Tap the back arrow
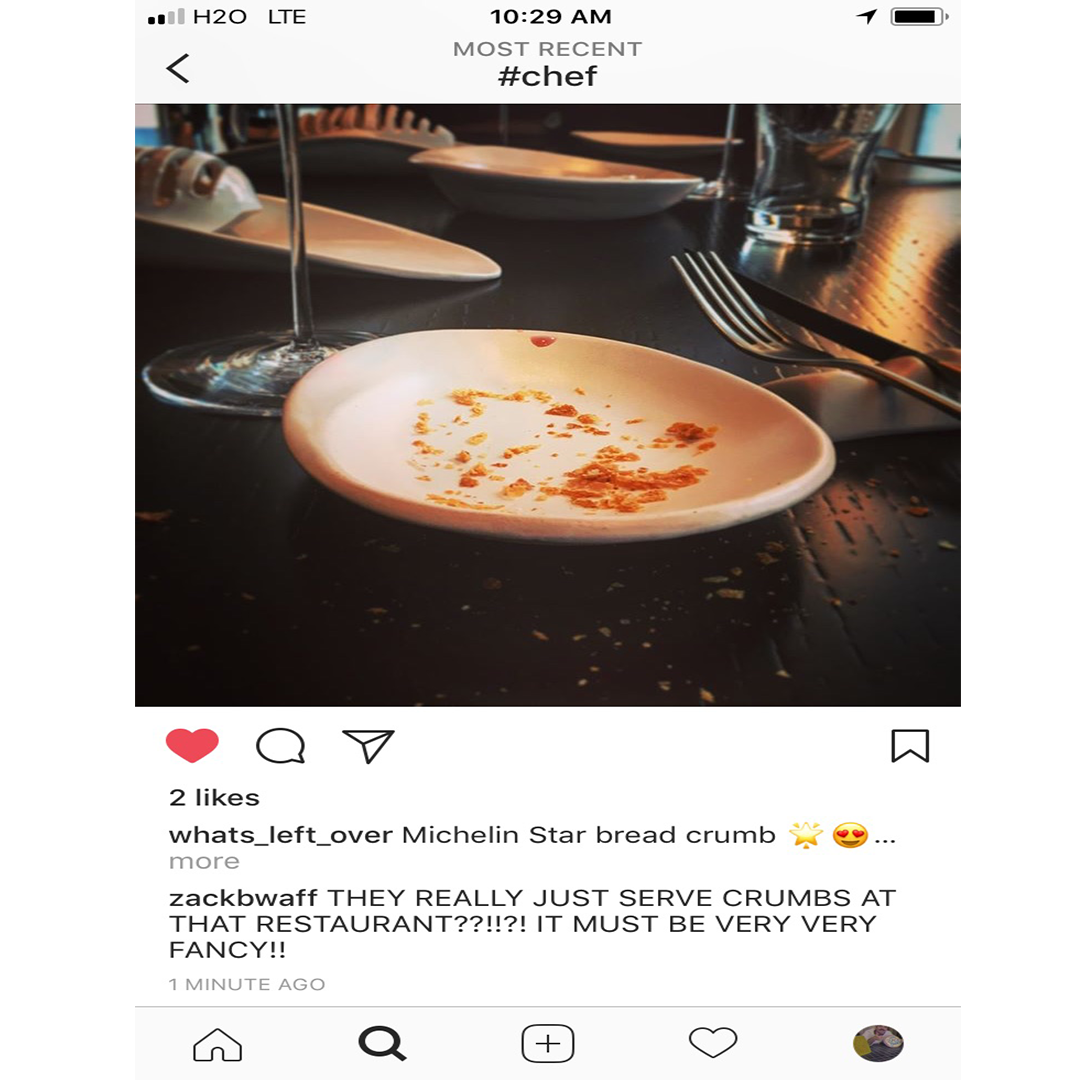The height and width of the screenshot is (1080, 1080). point(178,68)
